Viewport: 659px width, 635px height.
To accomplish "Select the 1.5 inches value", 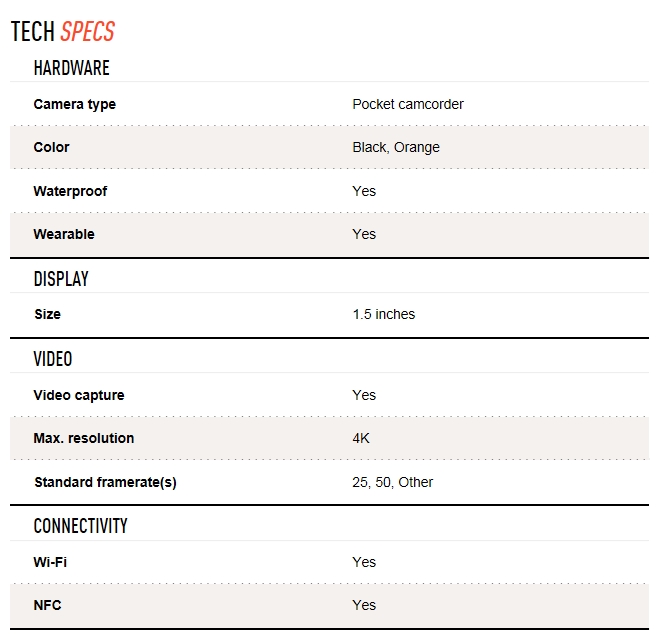I will pos(383,314).
